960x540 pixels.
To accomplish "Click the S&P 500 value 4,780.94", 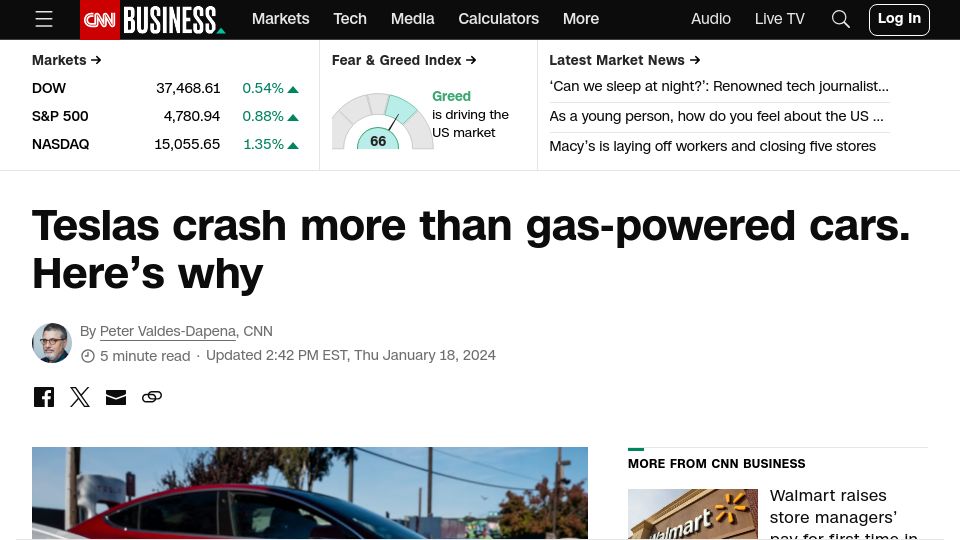I will 192,116.
